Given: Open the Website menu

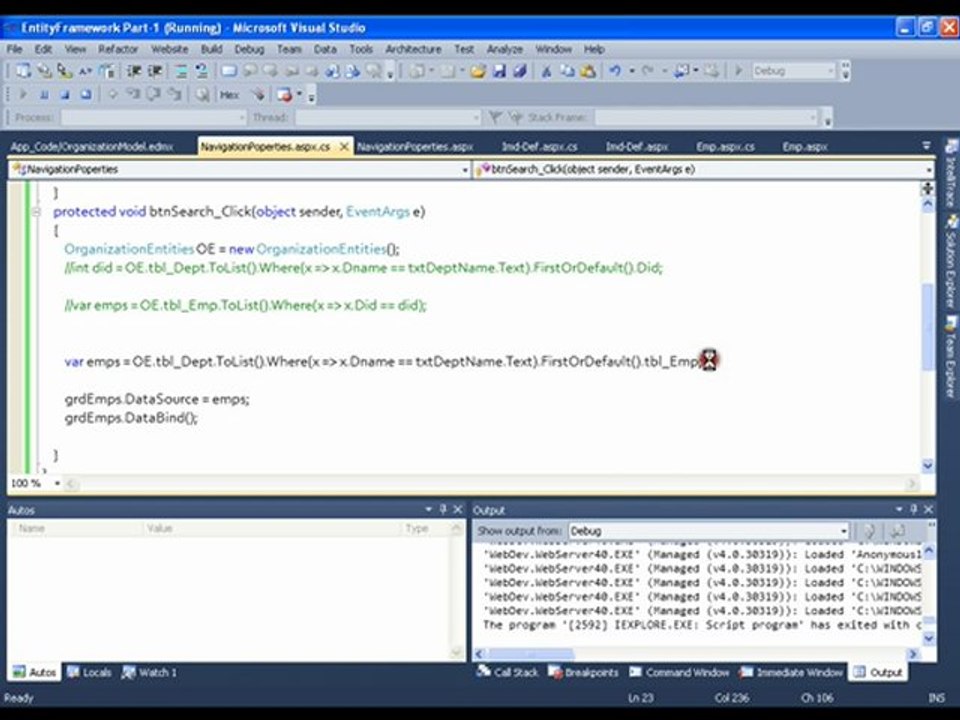Looking at the screenshot, I should [x=170, y=49].
